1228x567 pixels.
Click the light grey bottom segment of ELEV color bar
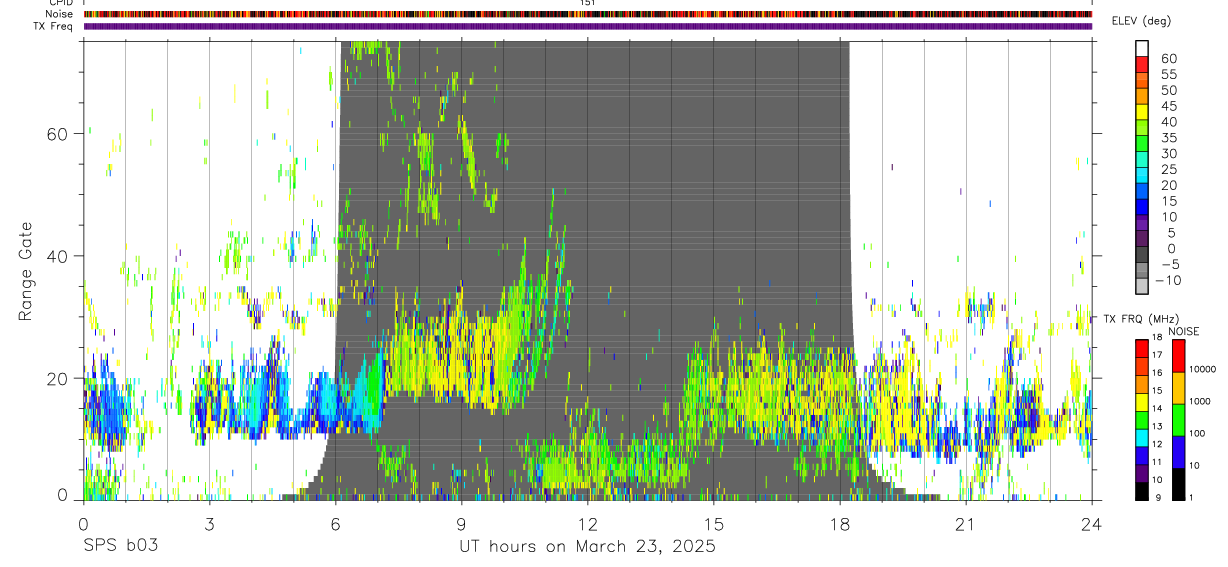click(1143, 287)
